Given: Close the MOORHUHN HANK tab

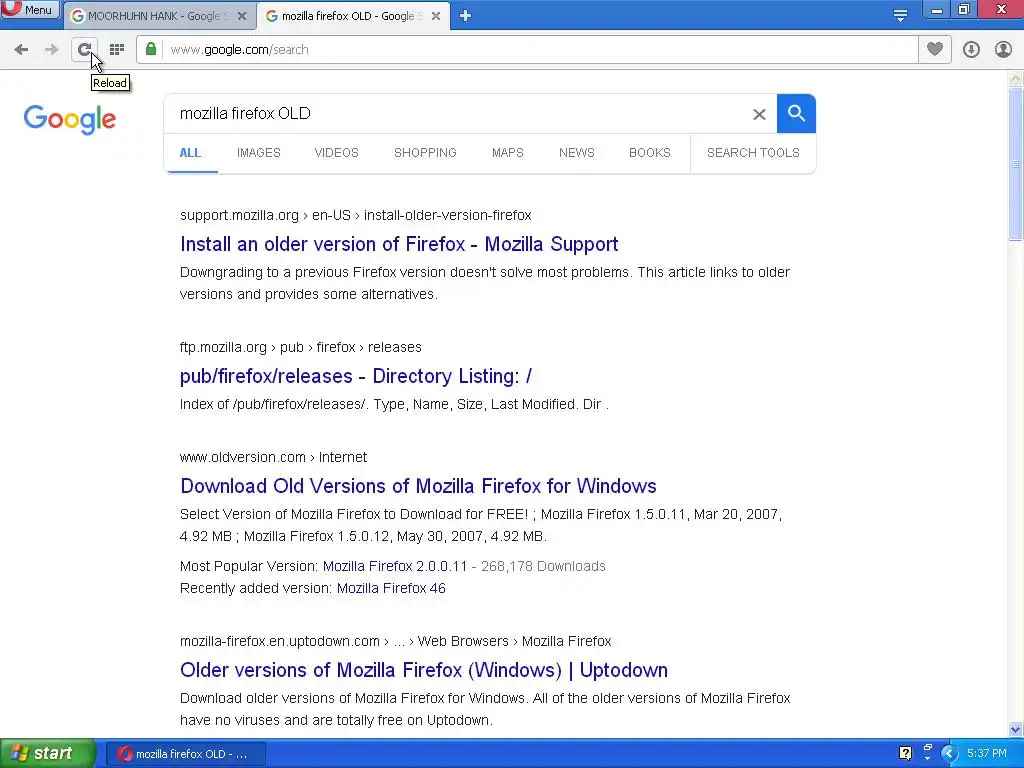Looking at the screenshot, I should point(242,16).
